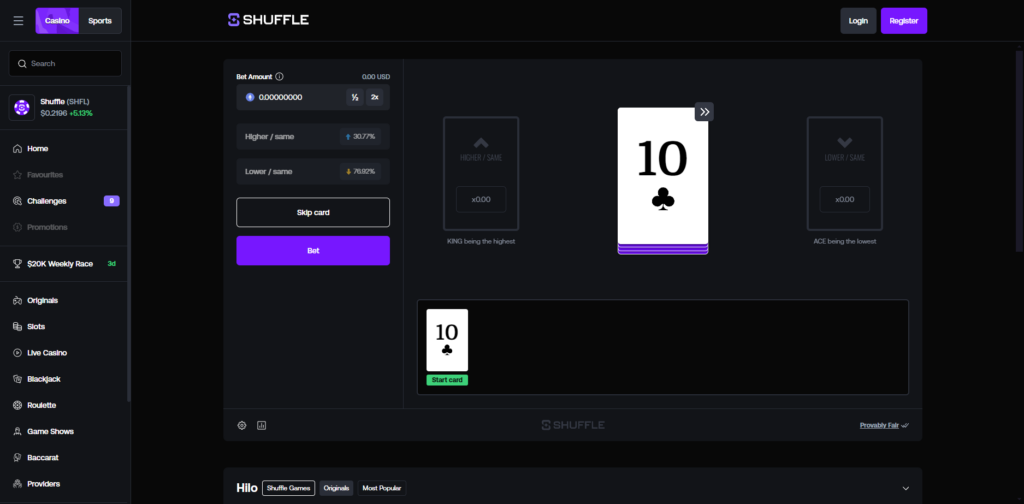The height and width of the screenshot is (504, 1024).
Task: Click the sidebar vertical scrollbar
Action: (129, 243)
